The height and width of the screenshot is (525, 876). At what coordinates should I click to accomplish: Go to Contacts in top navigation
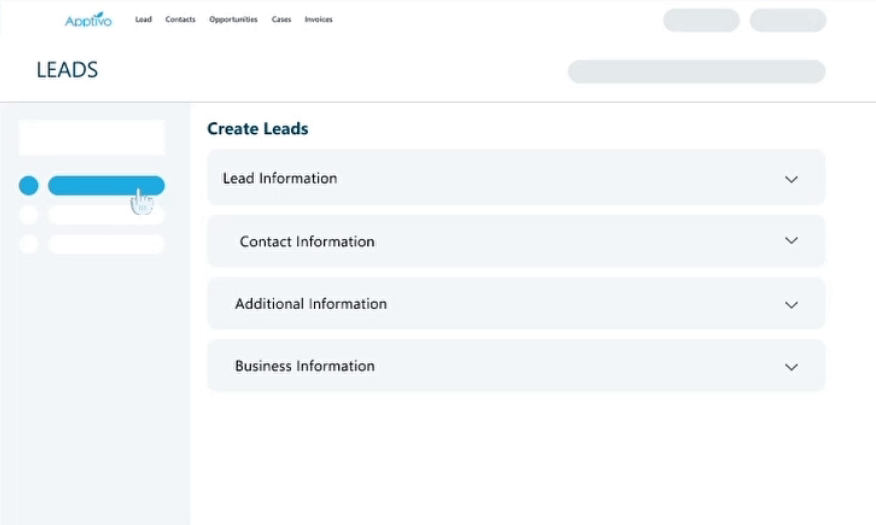point(180,20)
